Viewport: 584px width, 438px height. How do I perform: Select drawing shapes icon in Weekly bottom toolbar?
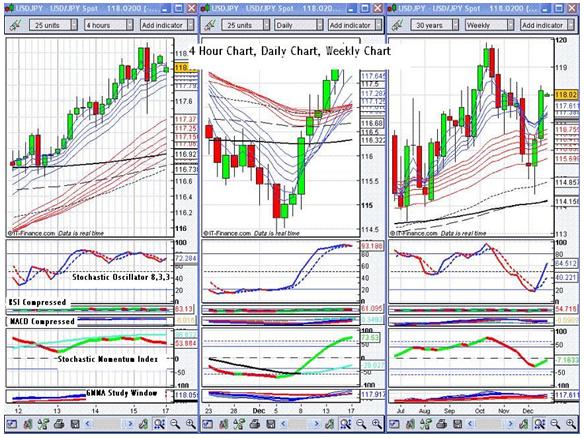[426, 424]
